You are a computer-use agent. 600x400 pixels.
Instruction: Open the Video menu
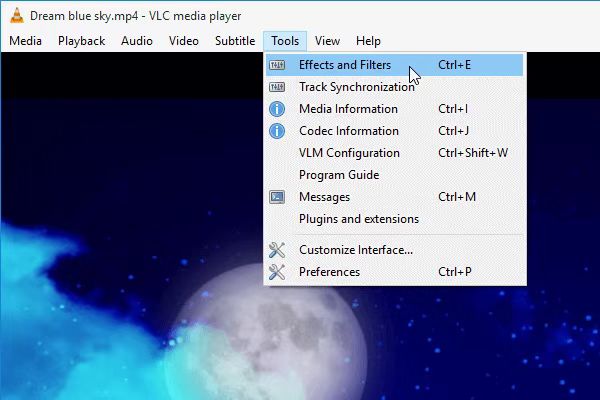[x=184, y=41]
